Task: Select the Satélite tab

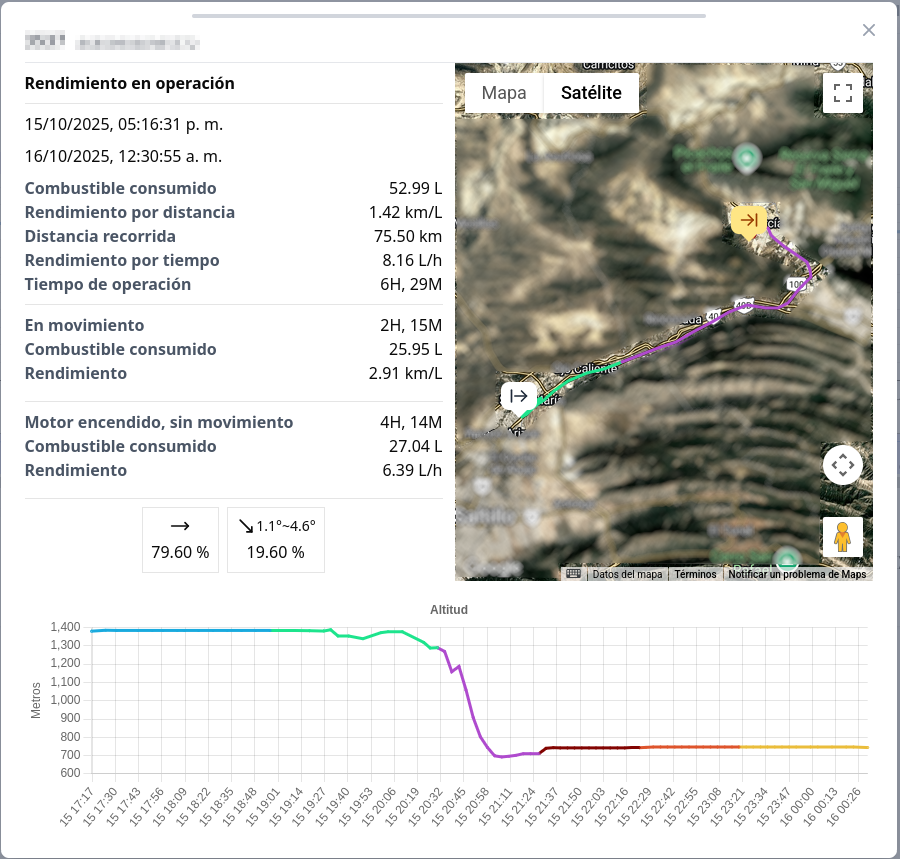Action: click(x=589, y=92)
